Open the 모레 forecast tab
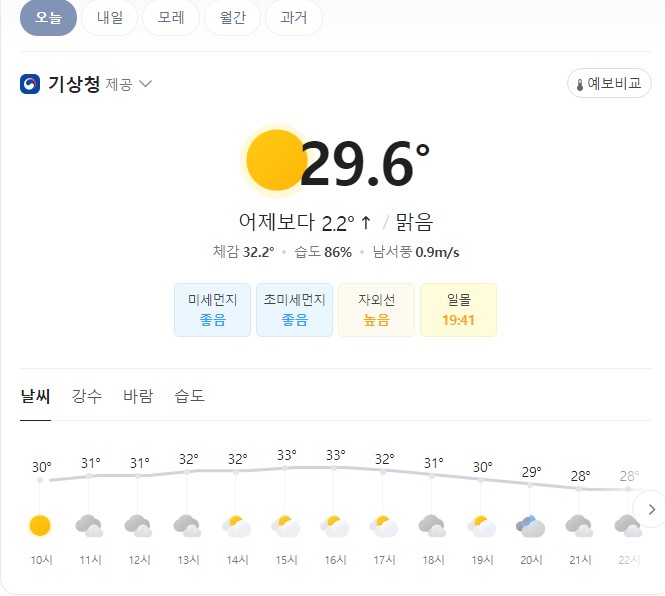This screenshot has height=596, width=665. point(171,18)
